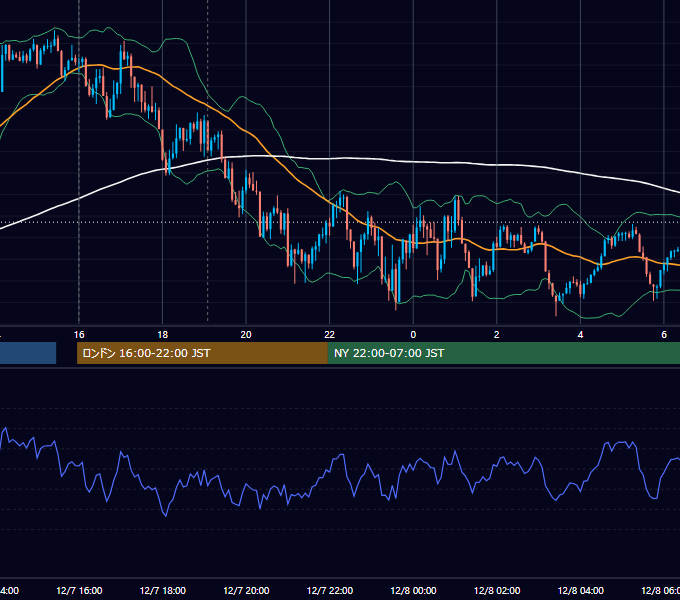Click the NY 22:00-07:00 JST session bar
This screenshot has height=600, width=680.
pos(504,353)
